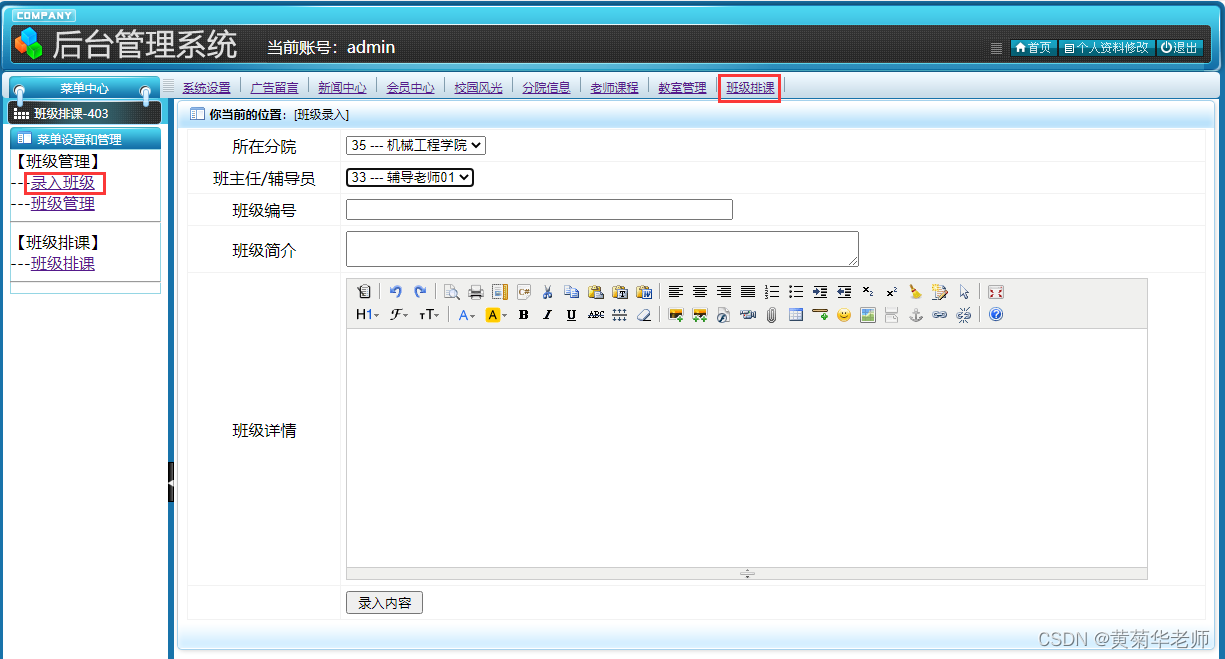Paste from Word
The image size is (1225, 659).
(644, 292)
